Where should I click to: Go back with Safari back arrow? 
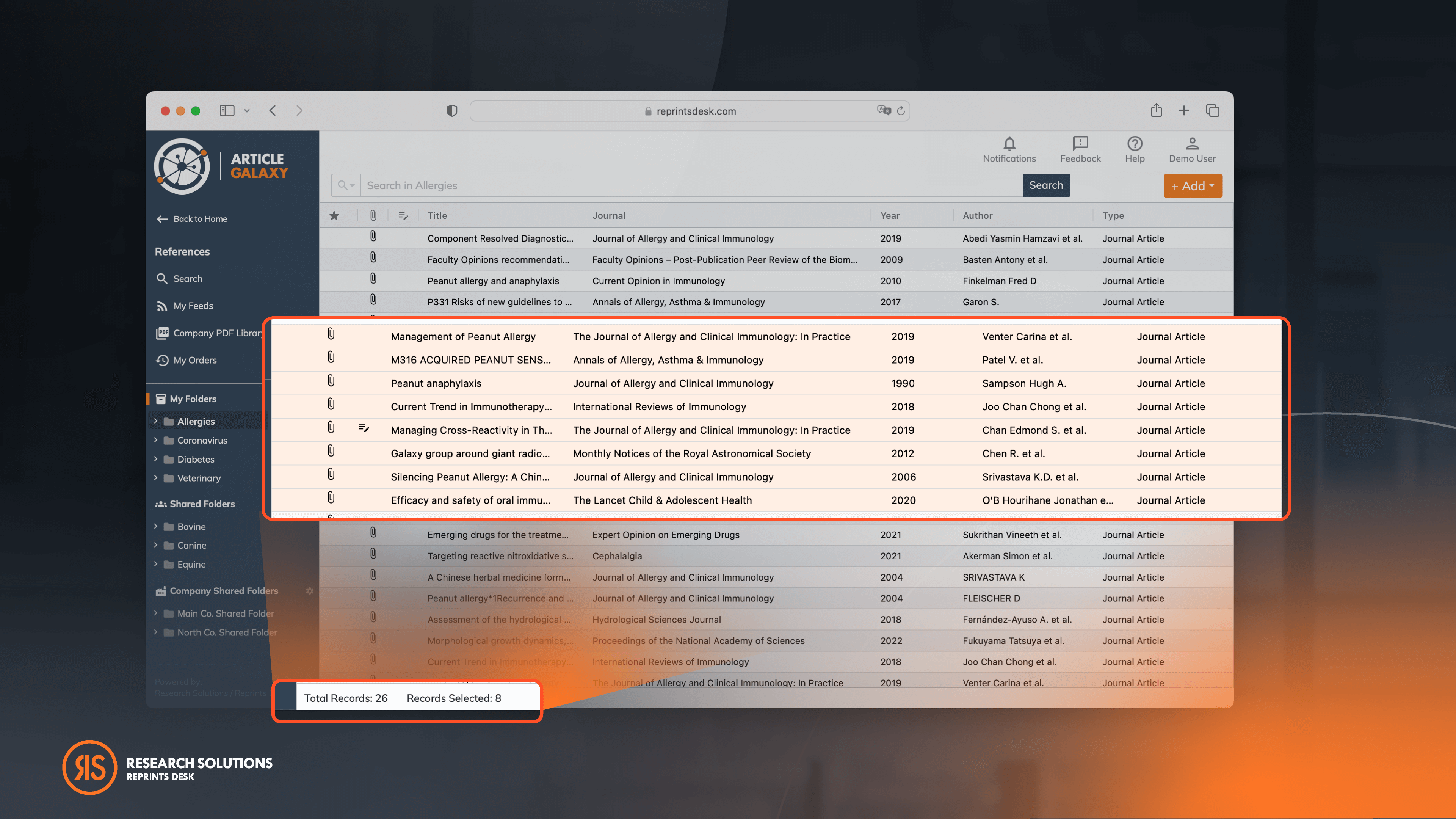(x=273, y=111)
